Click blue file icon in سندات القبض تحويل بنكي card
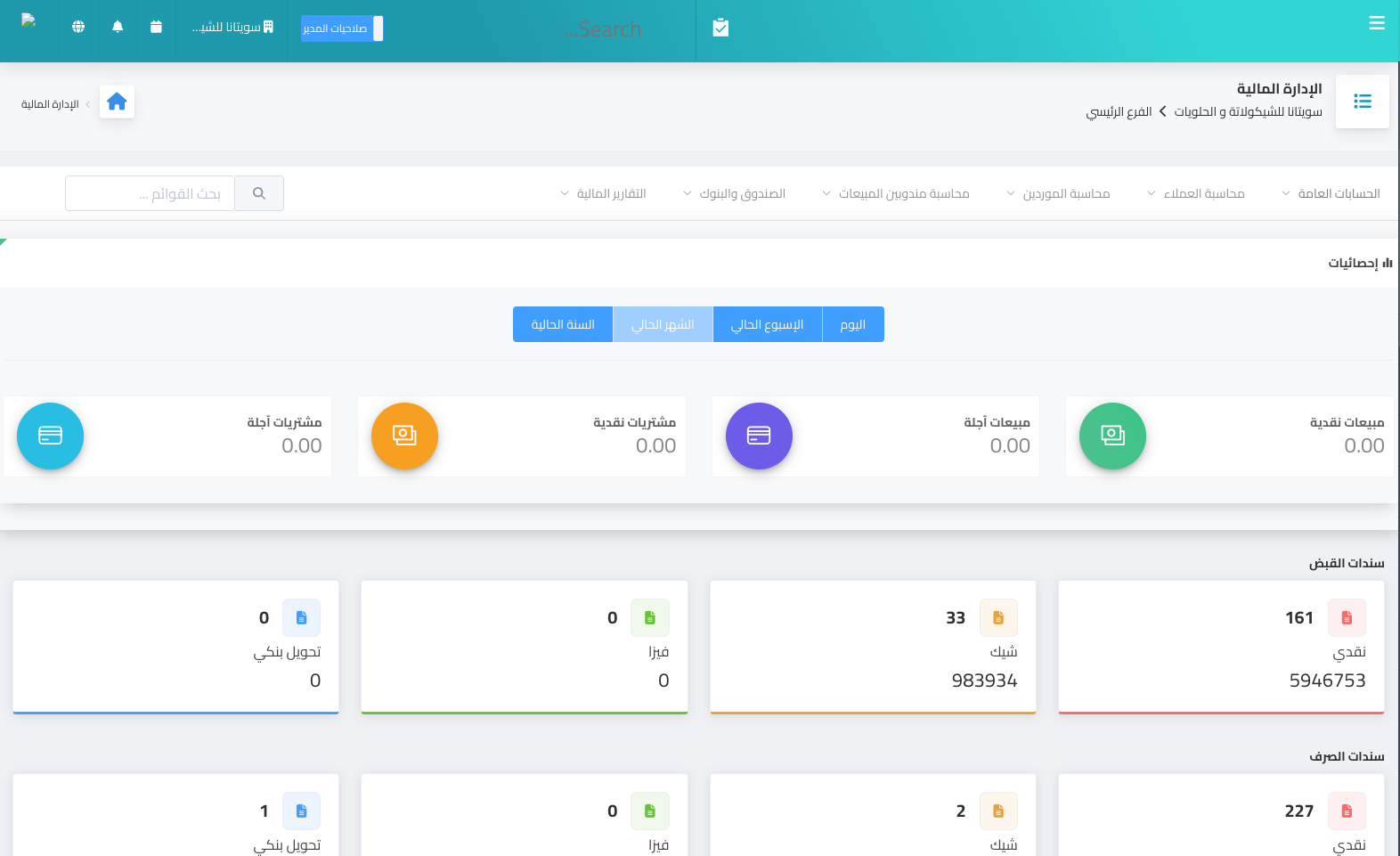 (x=301, y=617)
